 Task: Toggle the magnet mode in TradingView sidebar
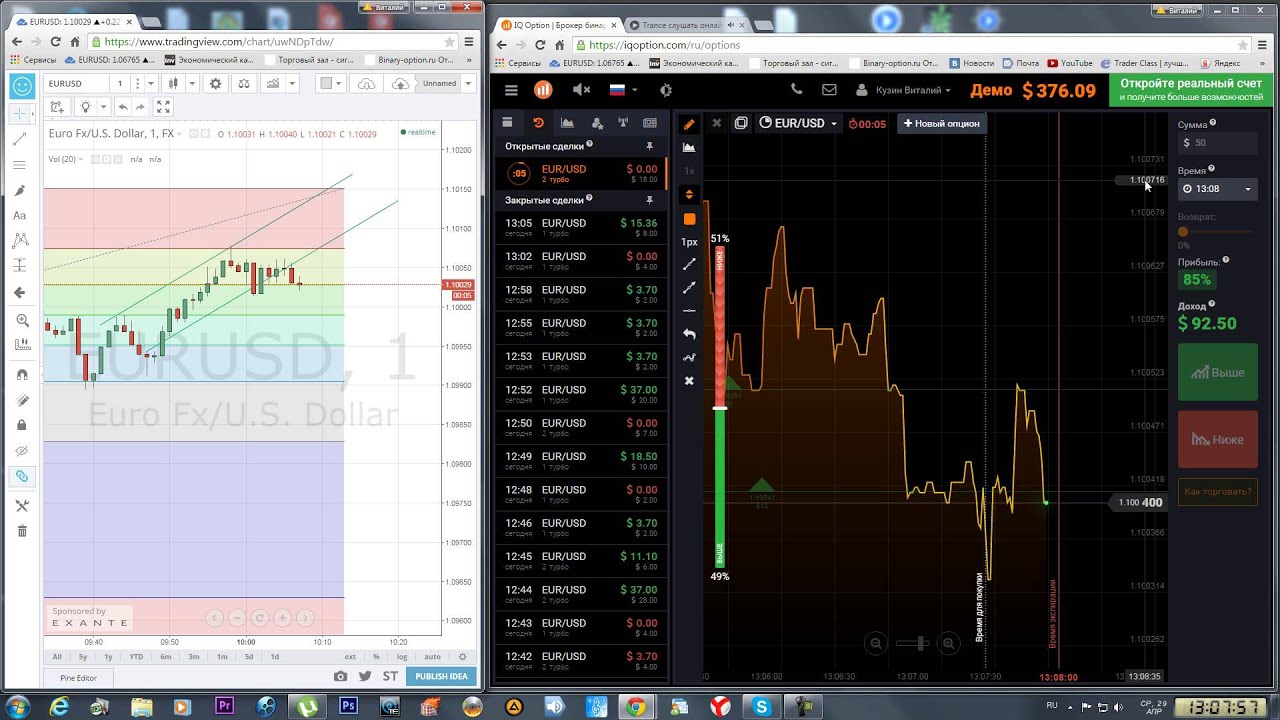click(x=22, y=374)
